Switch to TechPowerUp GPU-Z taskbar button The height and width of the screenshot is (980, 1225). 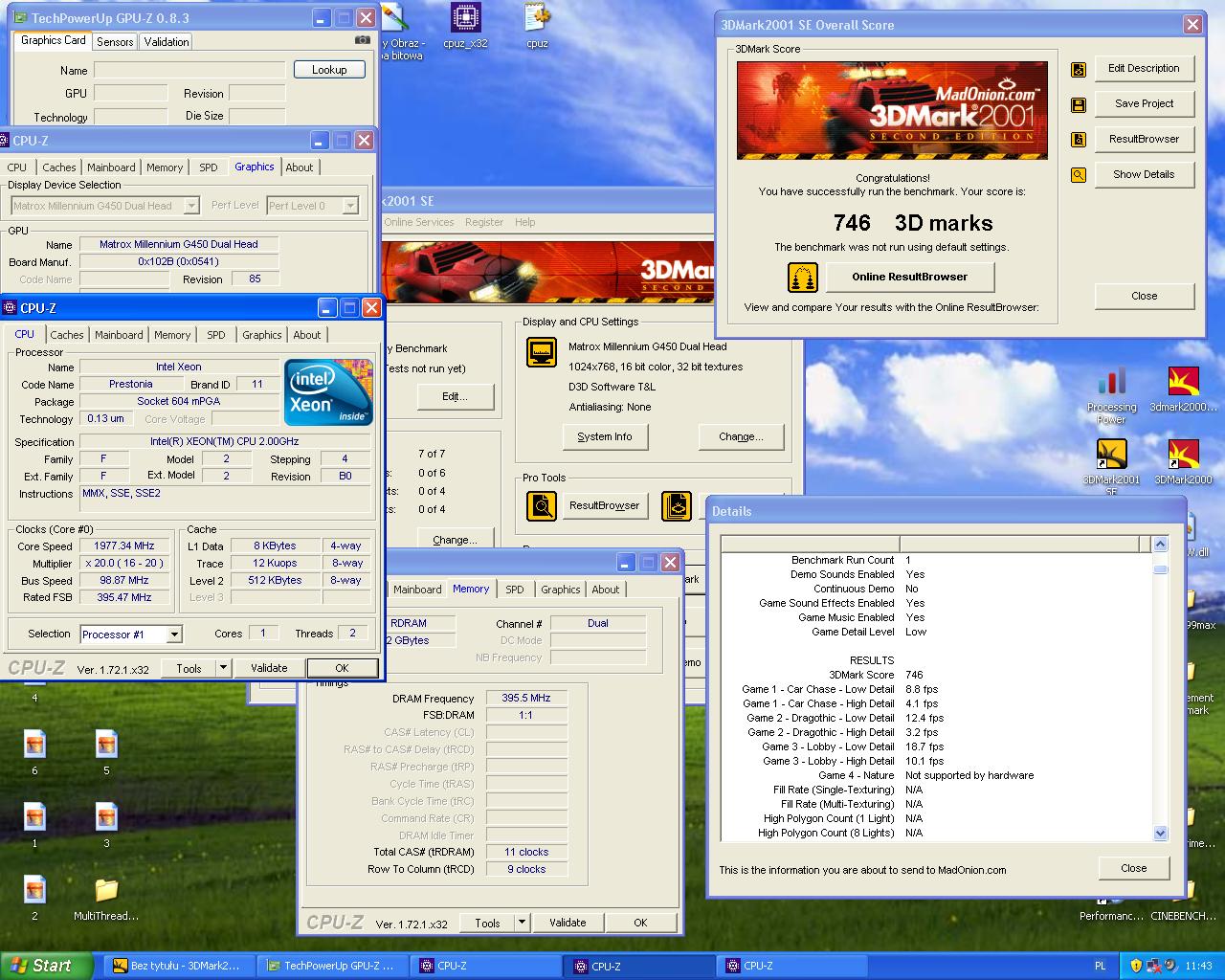[x=331, y=966]
